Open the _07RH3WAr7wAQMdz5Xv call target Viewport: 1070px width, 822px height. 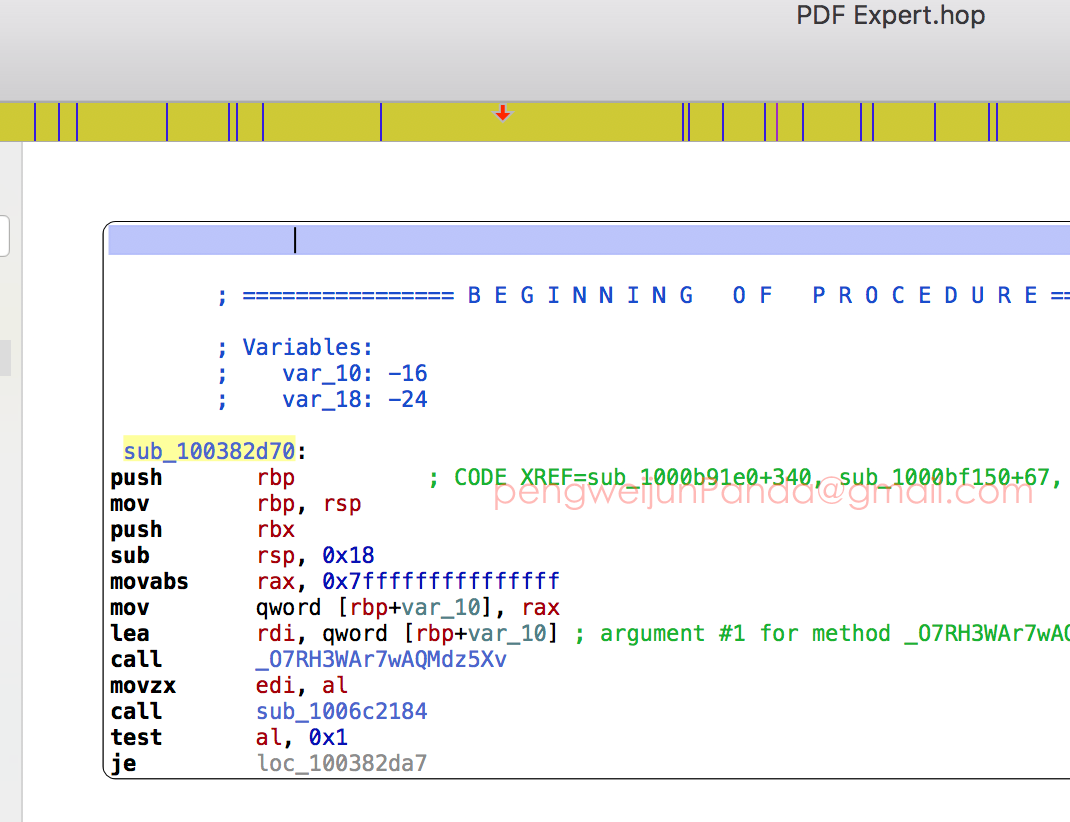click(x=381, y=659)
